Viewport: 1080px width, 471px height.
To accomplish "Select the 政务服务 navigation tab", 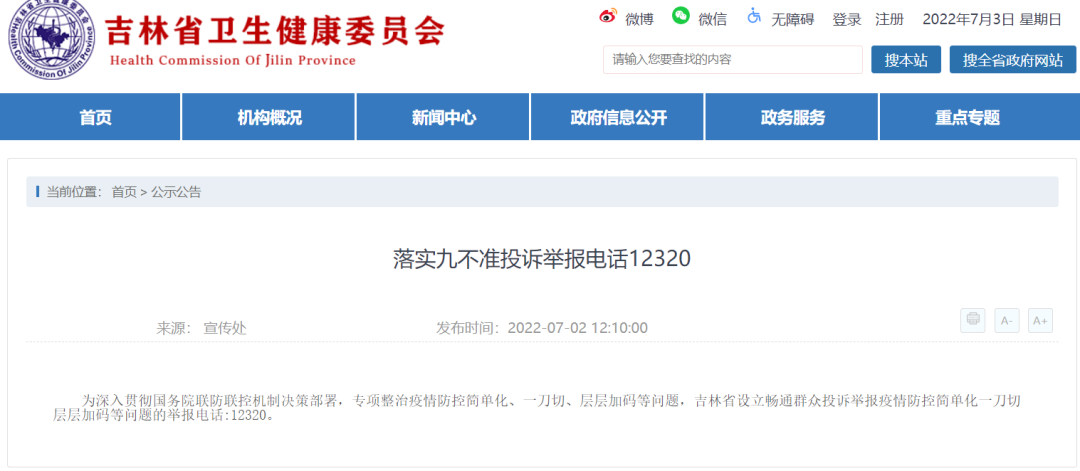I will 792,117.
